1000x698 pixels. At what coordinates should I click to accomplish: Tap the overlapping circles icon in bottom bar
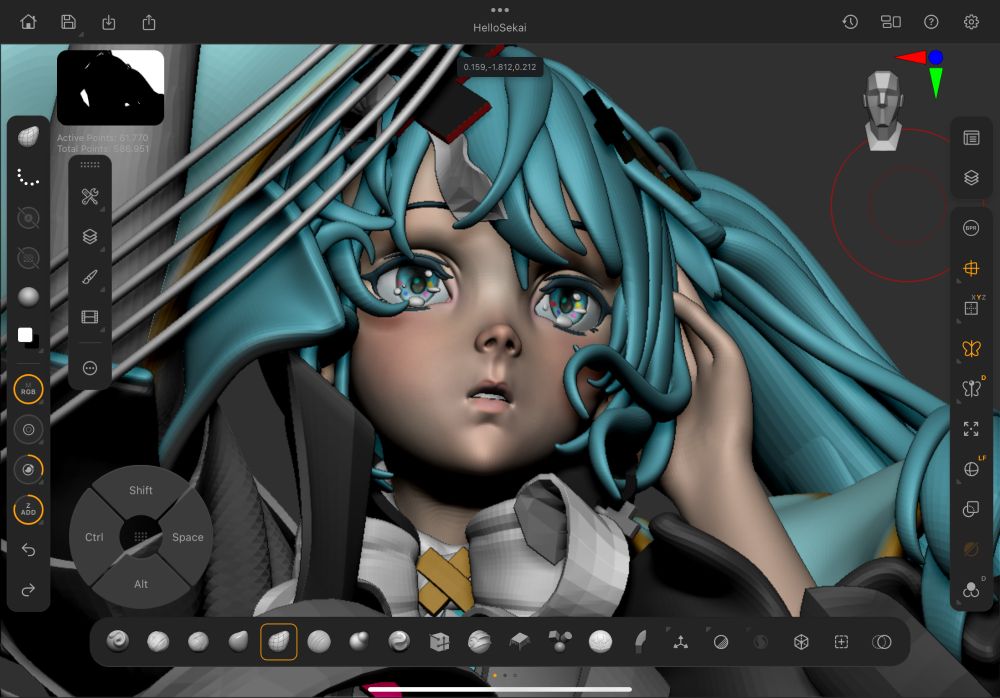[x=881, y=642]
